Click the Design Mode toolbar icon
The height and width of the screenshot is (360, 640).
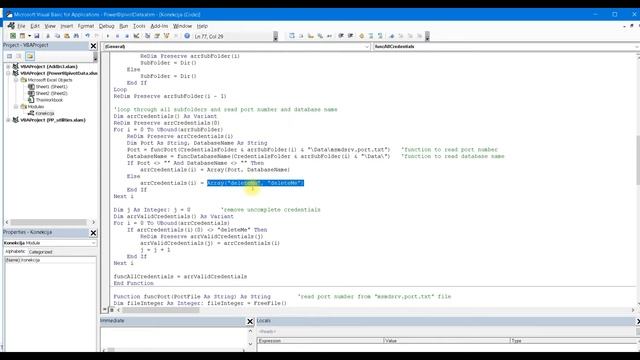click(x=136, y=36)
